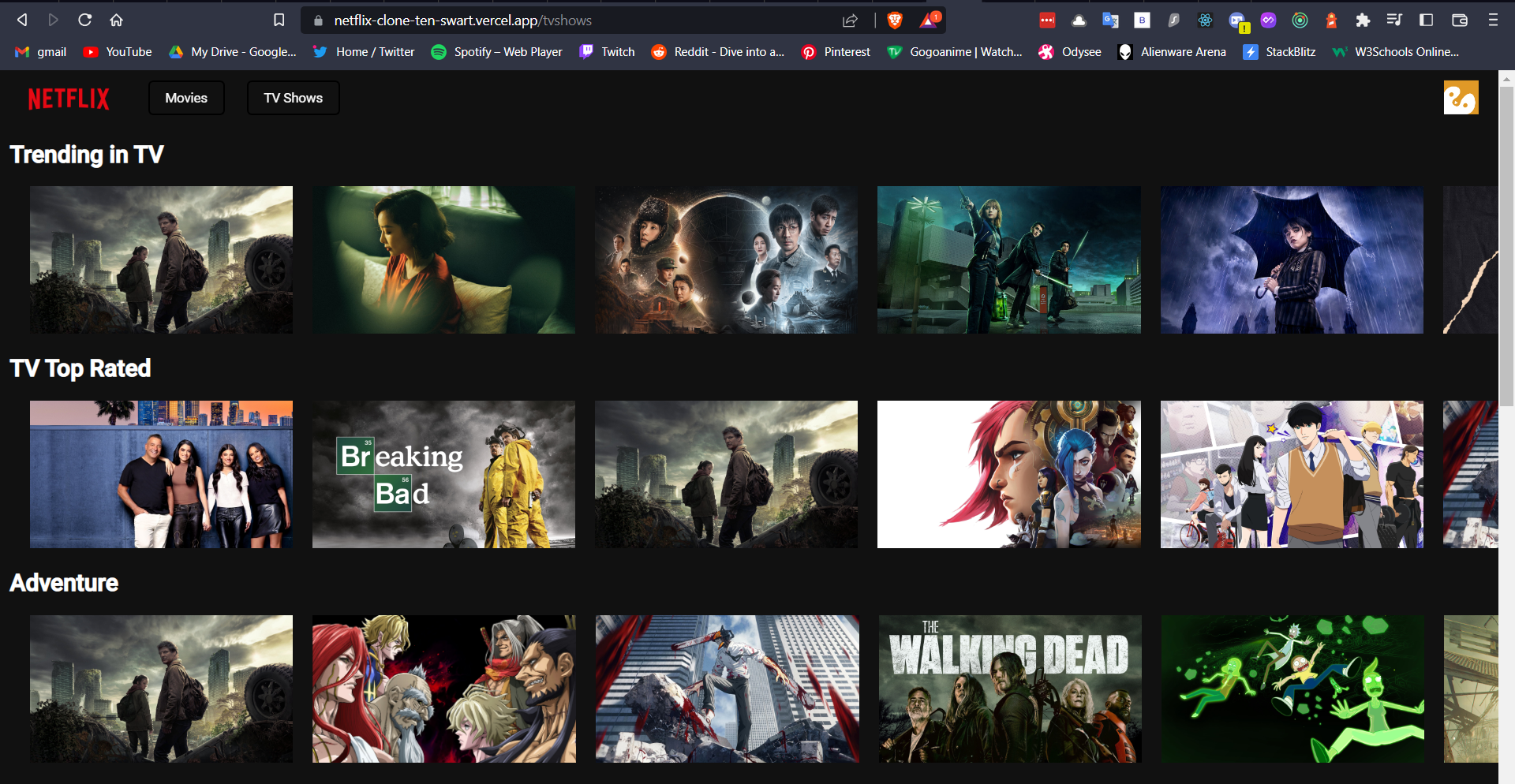Click the page refresh icon
The height and width of the screenshot is (784, 1515).
[x=84, y=21]
